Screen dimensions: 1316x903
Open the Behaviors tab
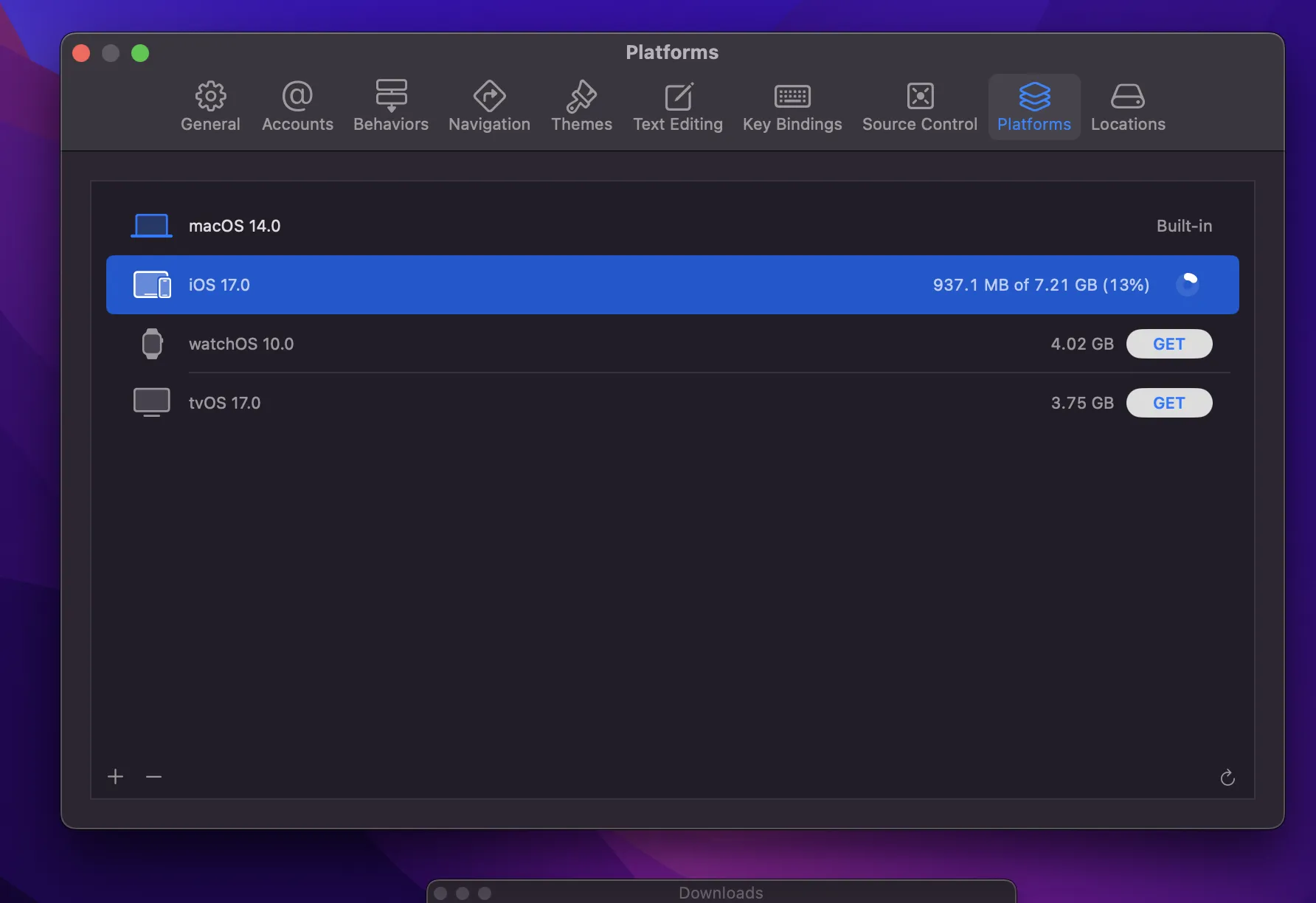click(391, 106)
